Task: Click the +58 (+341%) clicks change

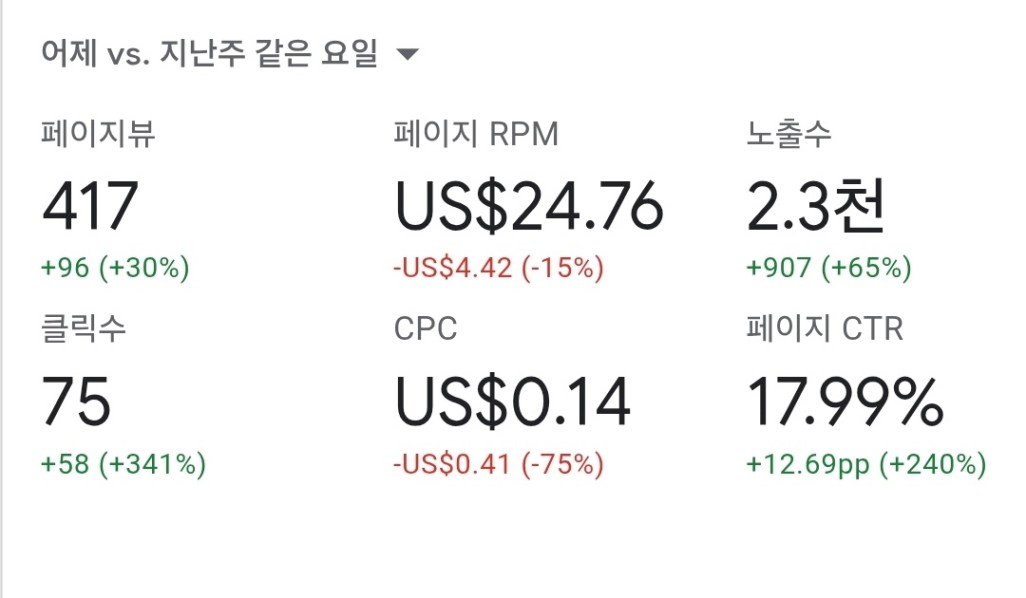Action: tap(123, 464)
